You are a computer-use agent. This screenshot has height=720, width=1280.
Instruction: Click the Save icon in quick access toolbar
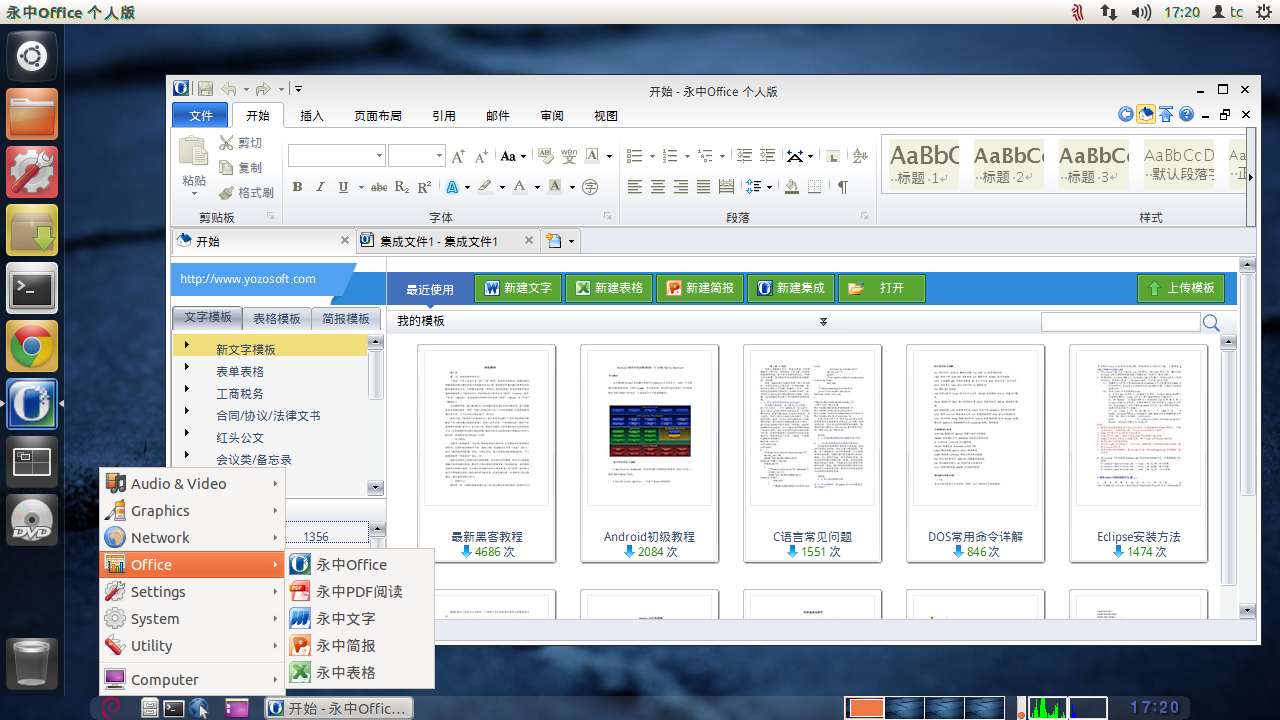coord(205,89)
